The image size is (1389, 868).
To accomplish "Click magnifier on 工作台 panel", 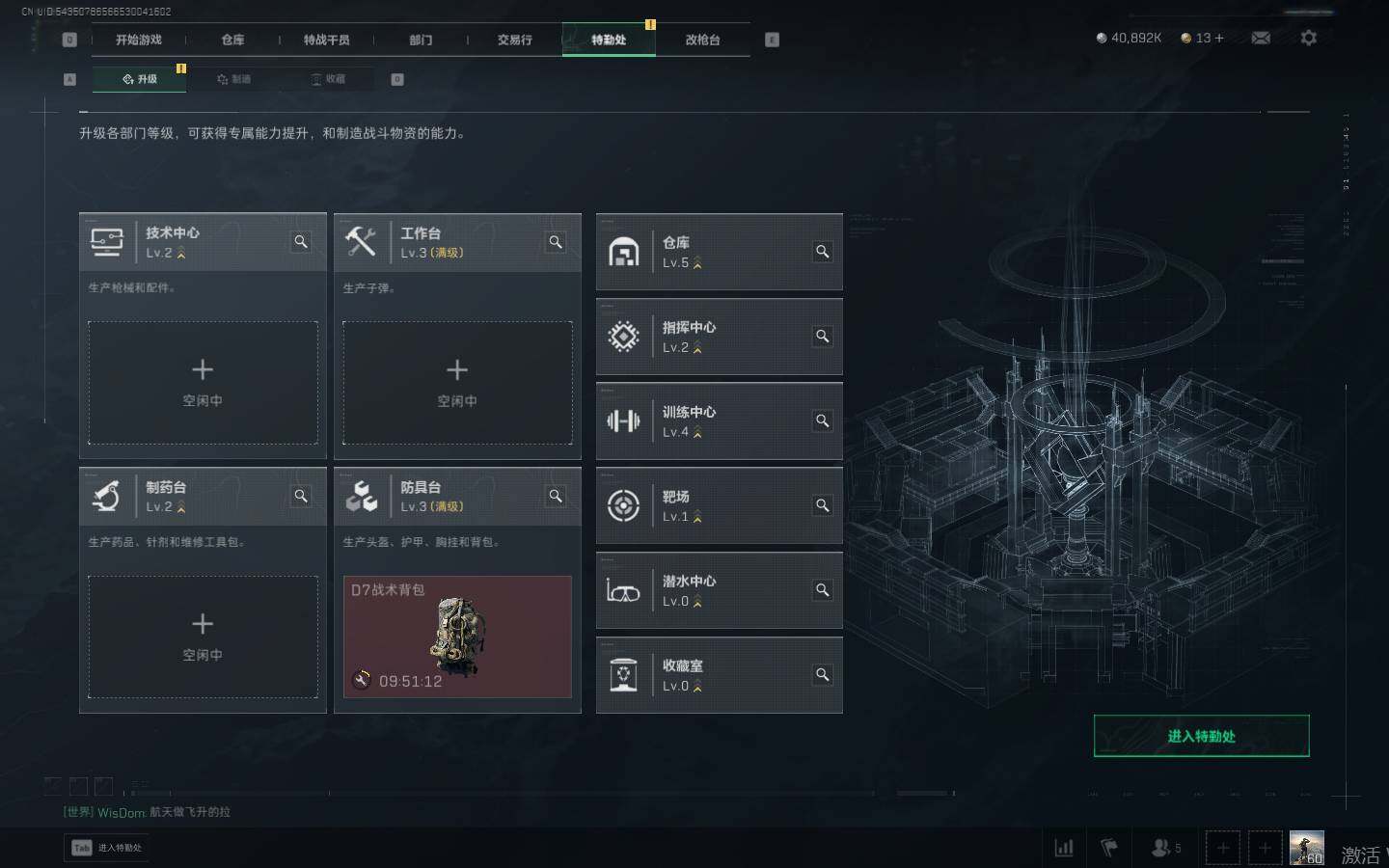I will [x=556, y=242].
